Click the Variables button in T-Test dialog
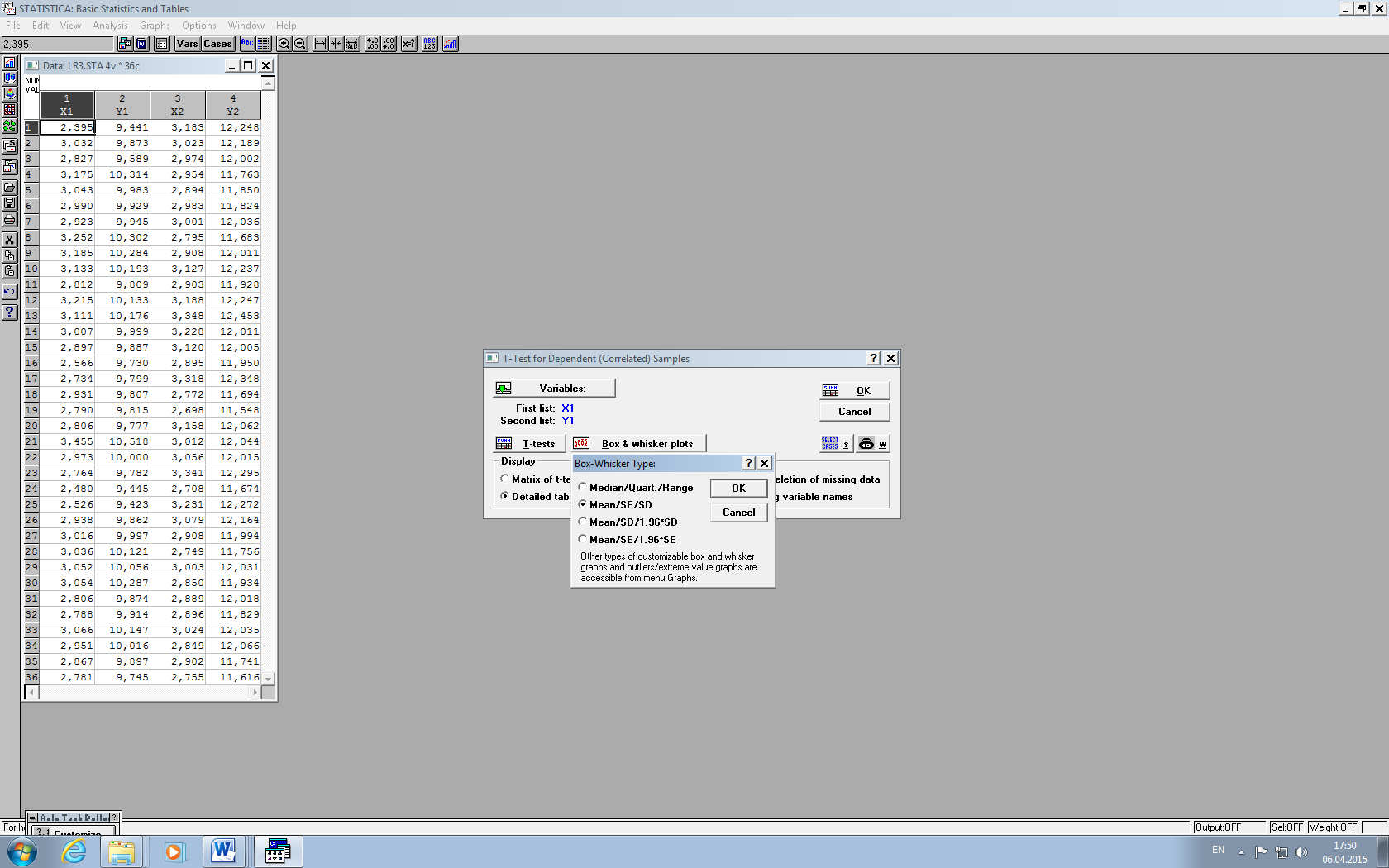 point(555,389)
